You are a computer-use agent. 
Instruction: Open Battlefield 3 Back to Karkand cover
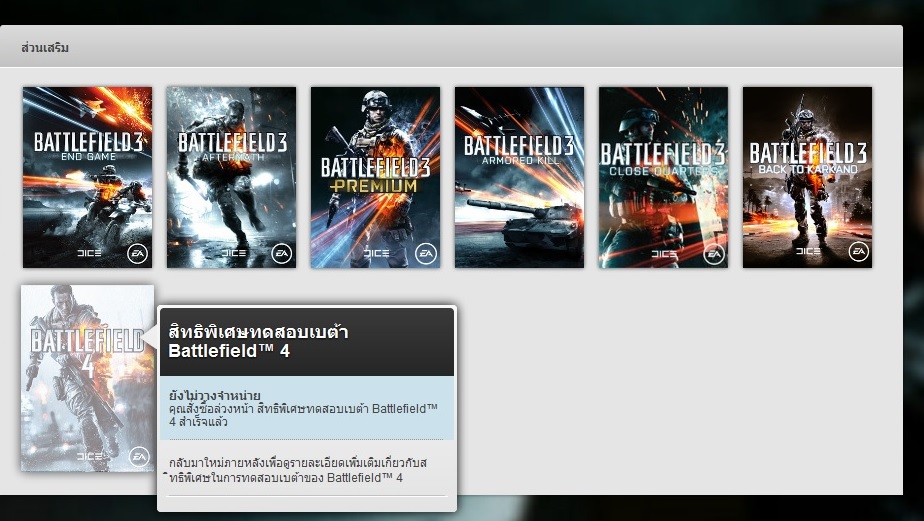[x=807, y=177]
